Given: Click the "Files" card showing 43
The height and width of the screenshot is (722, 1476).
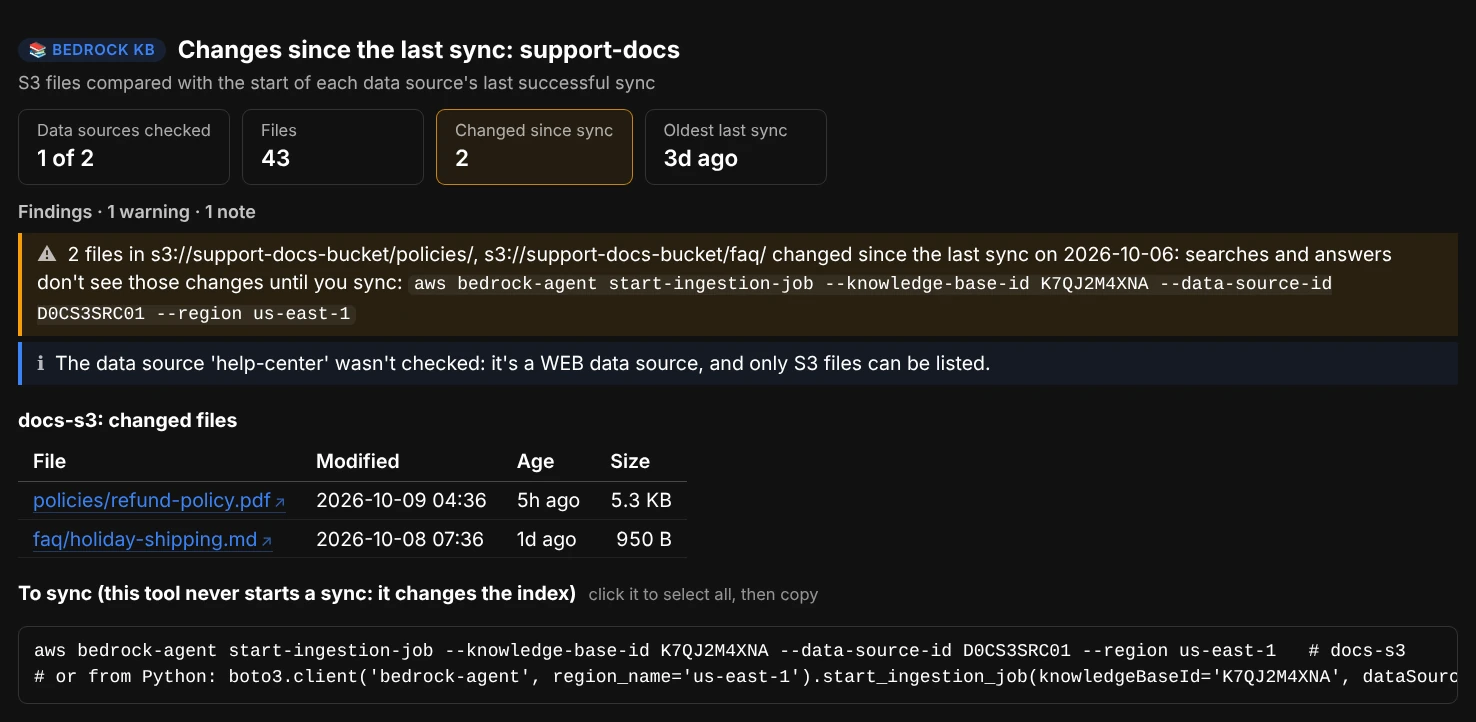Looking at the screenshot, I should click(x=333, y=147).
